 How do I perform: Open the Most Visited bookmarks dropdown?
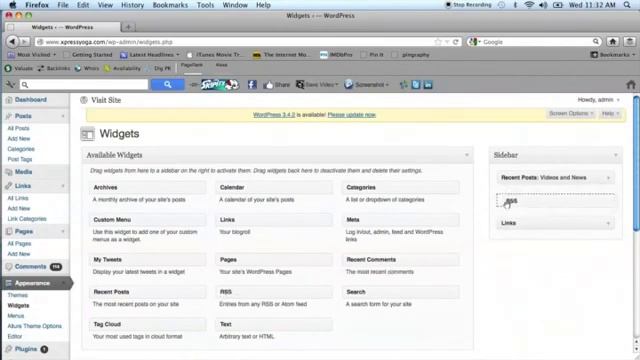point(32,54)
